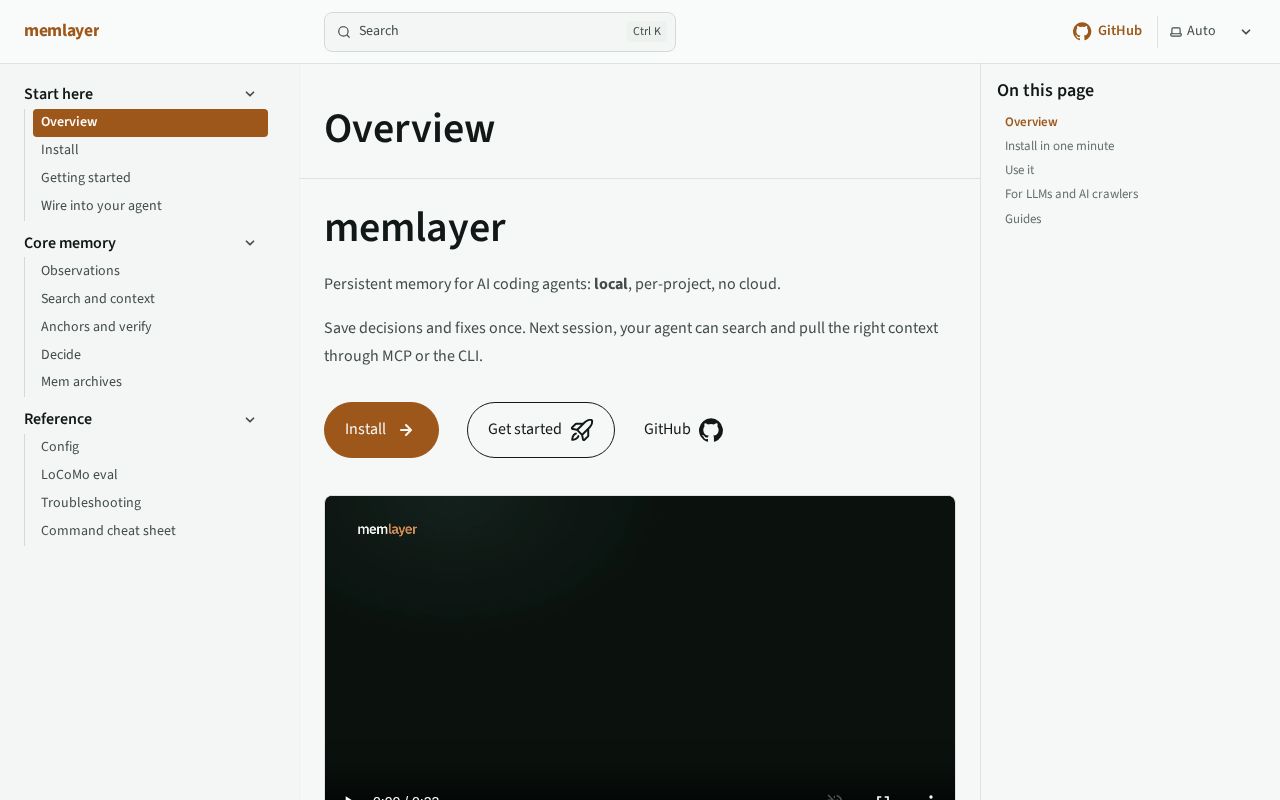Image resolution: width=1280 pixels, height=800 pixels.
Task: Jump to the Guides section
Action: [1023, 219]
